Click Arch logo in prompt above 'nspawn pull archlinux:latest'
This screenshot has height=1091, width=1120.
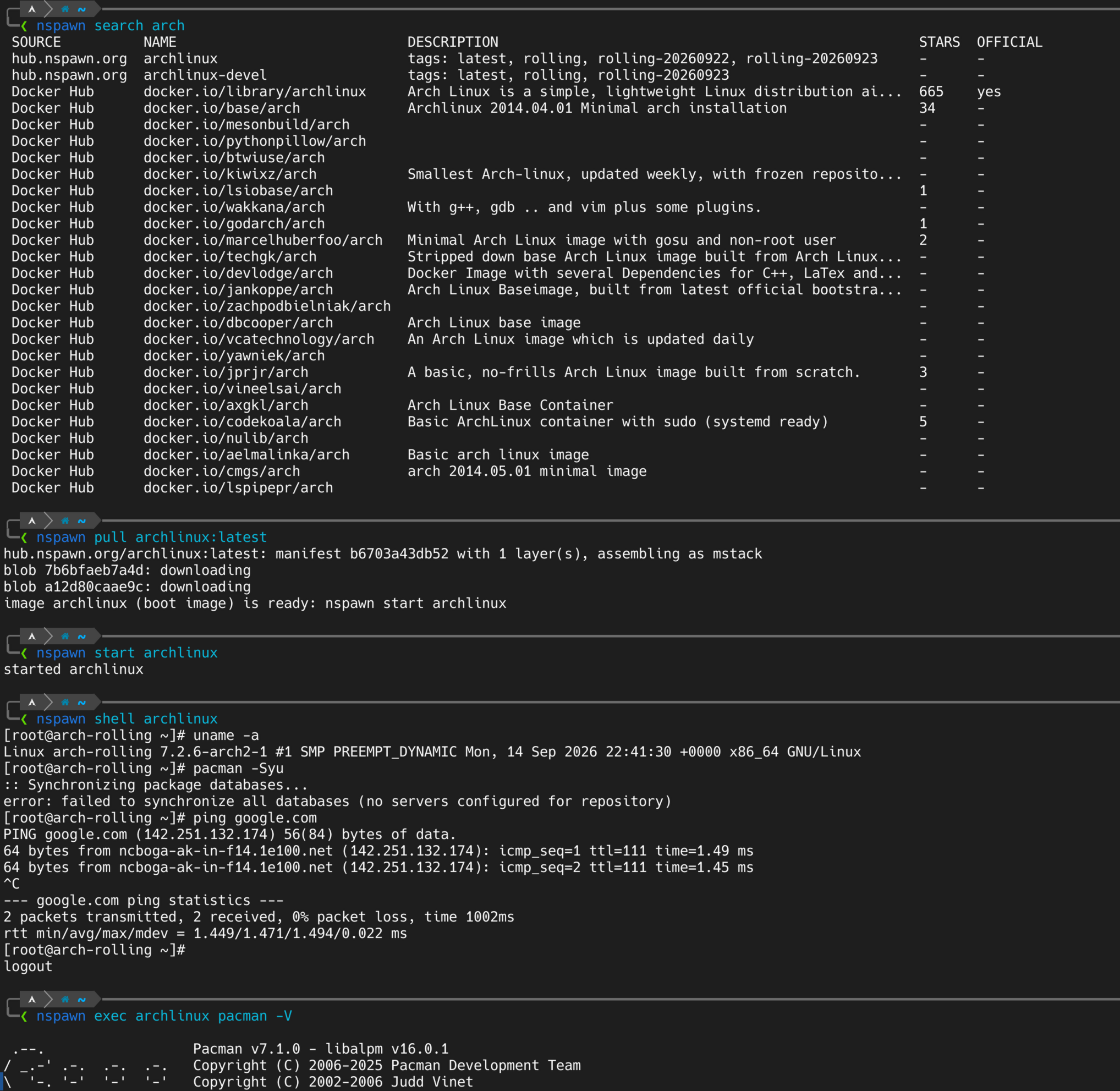coord(32,521)
